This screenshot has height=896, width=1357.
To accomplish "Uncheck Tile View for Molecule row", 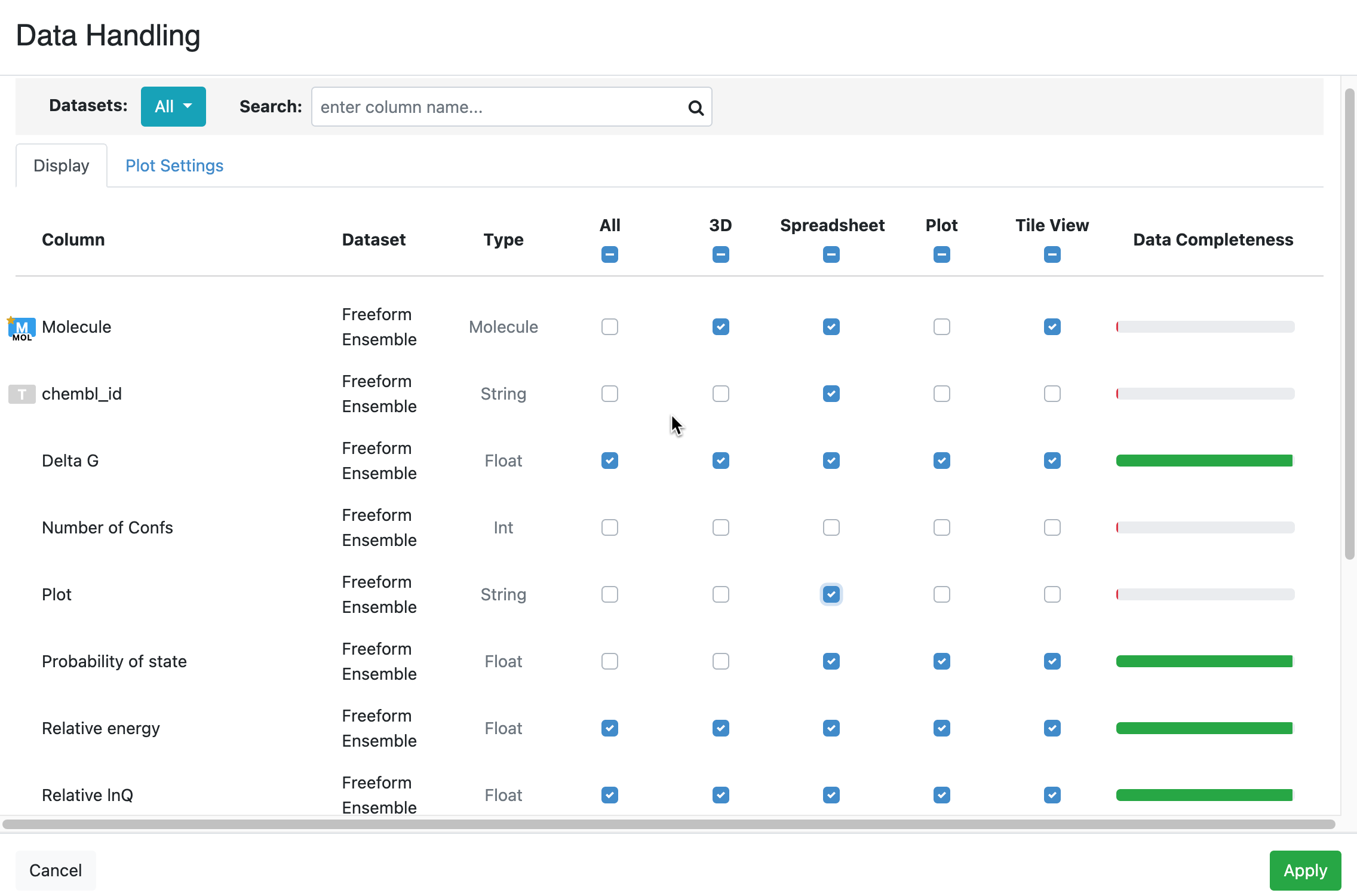I will 1052,327.
